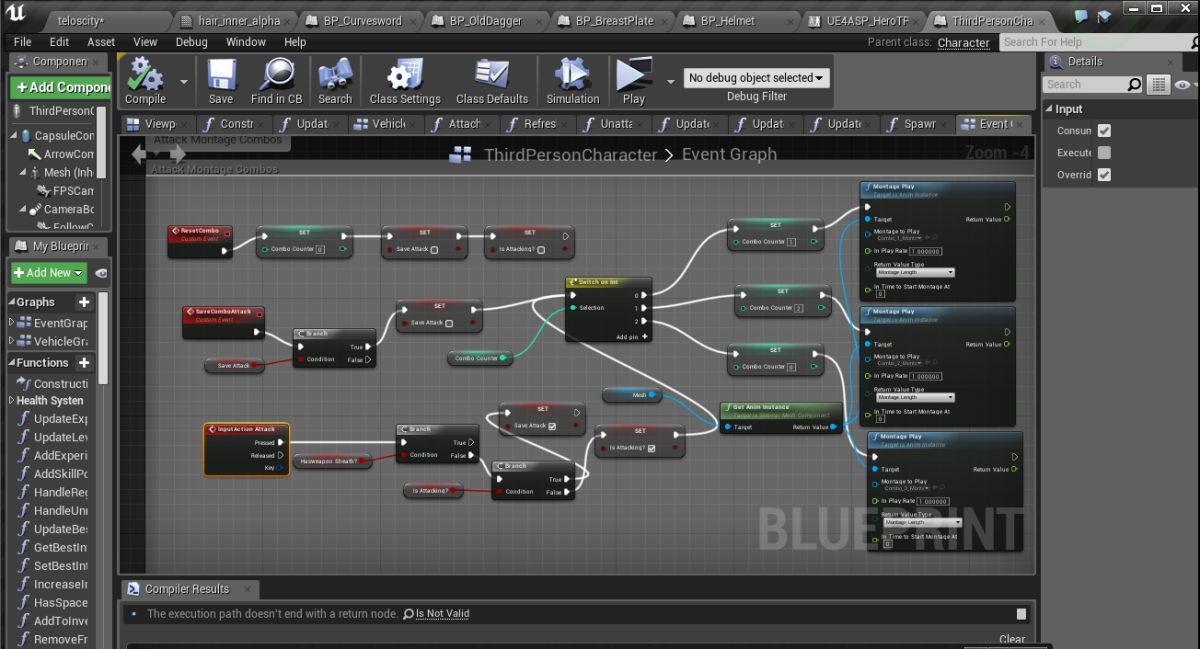Screen dimensions: 1200x649
Task: Click the add plus icon beside Graphs
Action: [x=84, y=302]
